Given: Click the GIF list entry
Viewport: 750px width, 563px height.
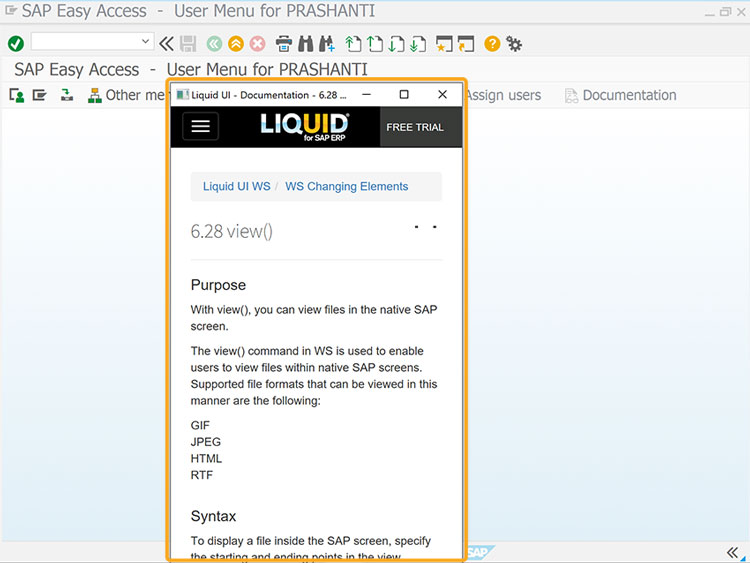Looking at the screenshot, I should pyautogui.click(x=200, y=425).
